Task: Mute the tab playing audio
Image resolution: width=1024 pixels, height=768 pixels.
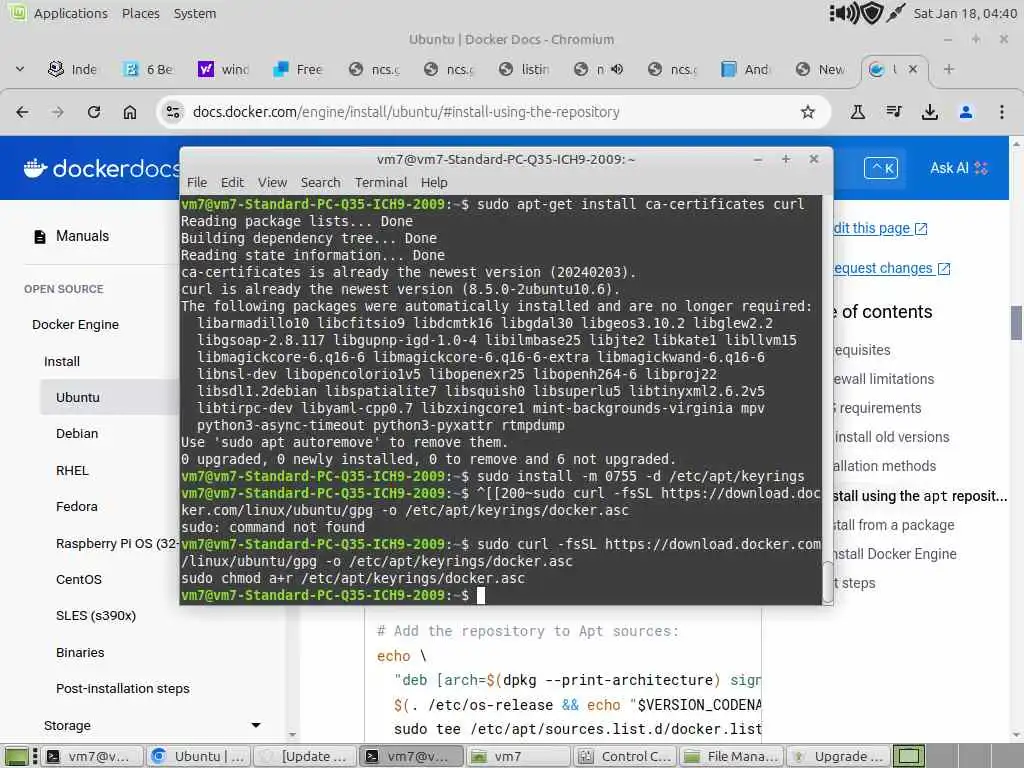Action: [617, 69]
